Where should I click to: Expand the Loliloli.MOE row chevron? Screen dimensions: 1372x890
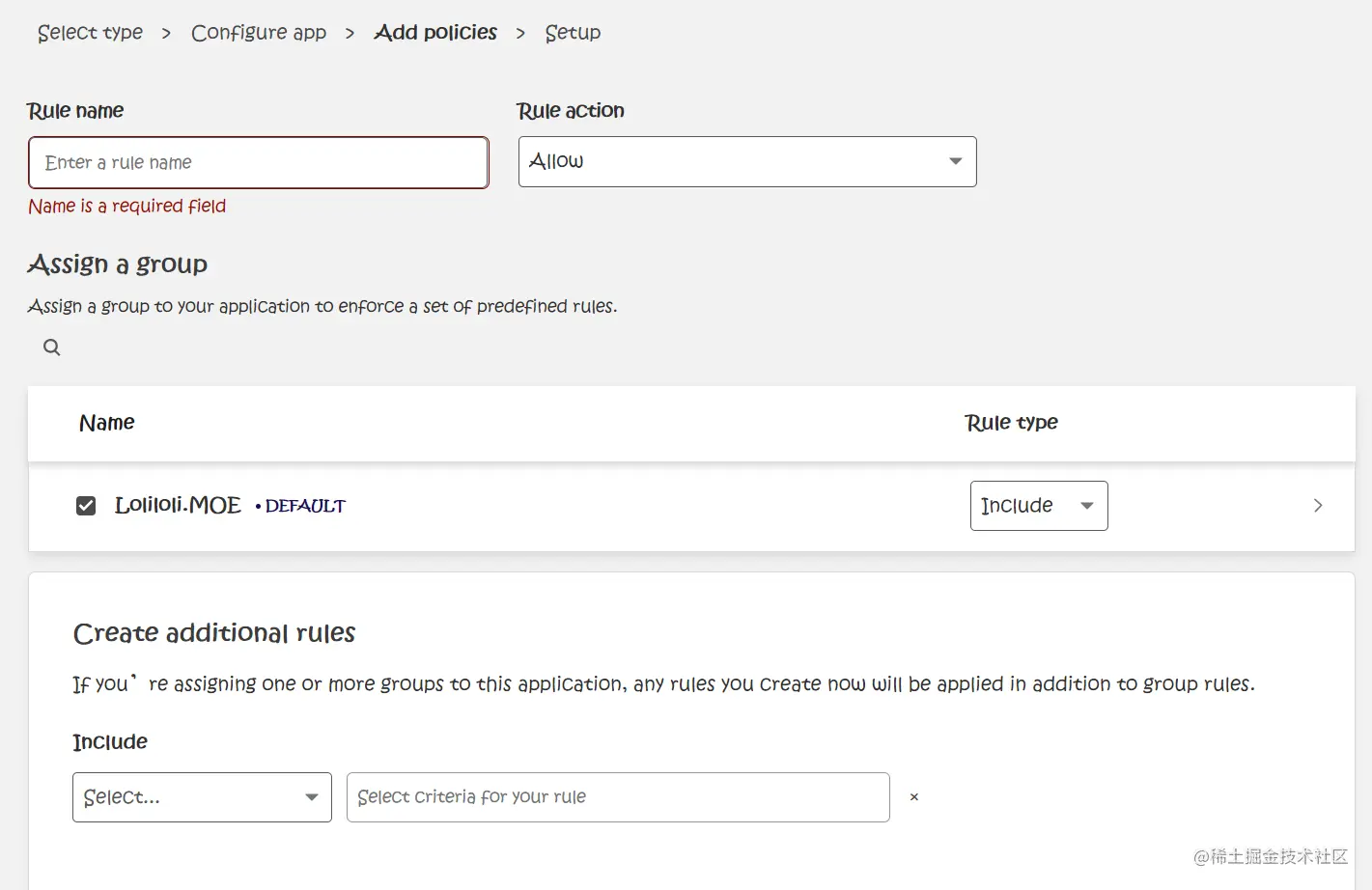1318,506
